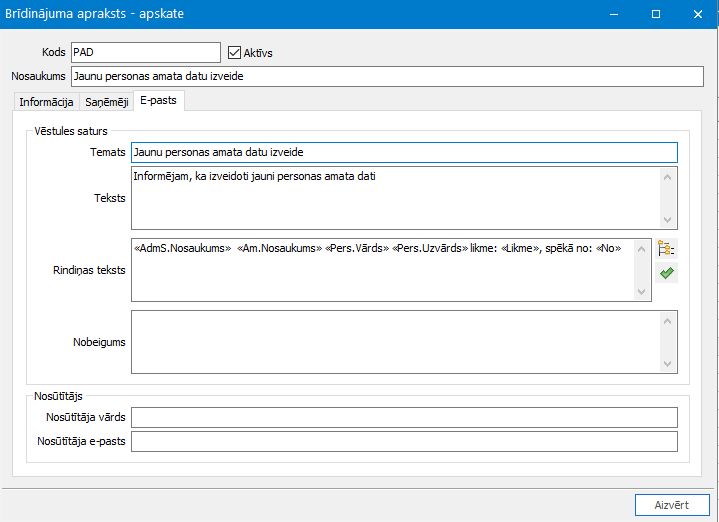Click the Nobeigums scrollbar up arrow

click(667, 321)
